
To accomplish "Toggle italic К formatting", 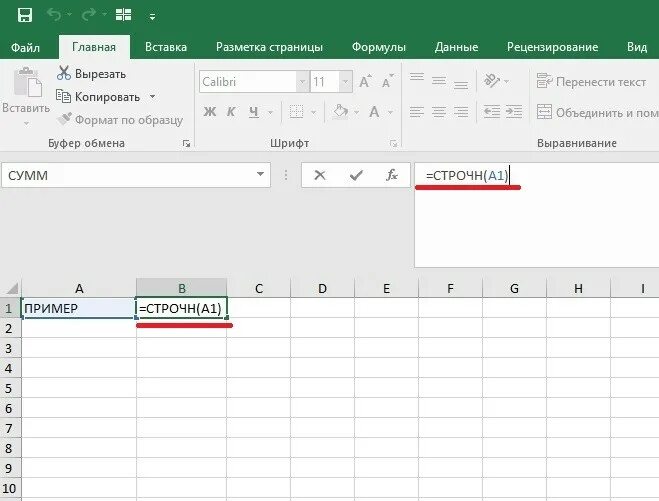I will (231, 112).
